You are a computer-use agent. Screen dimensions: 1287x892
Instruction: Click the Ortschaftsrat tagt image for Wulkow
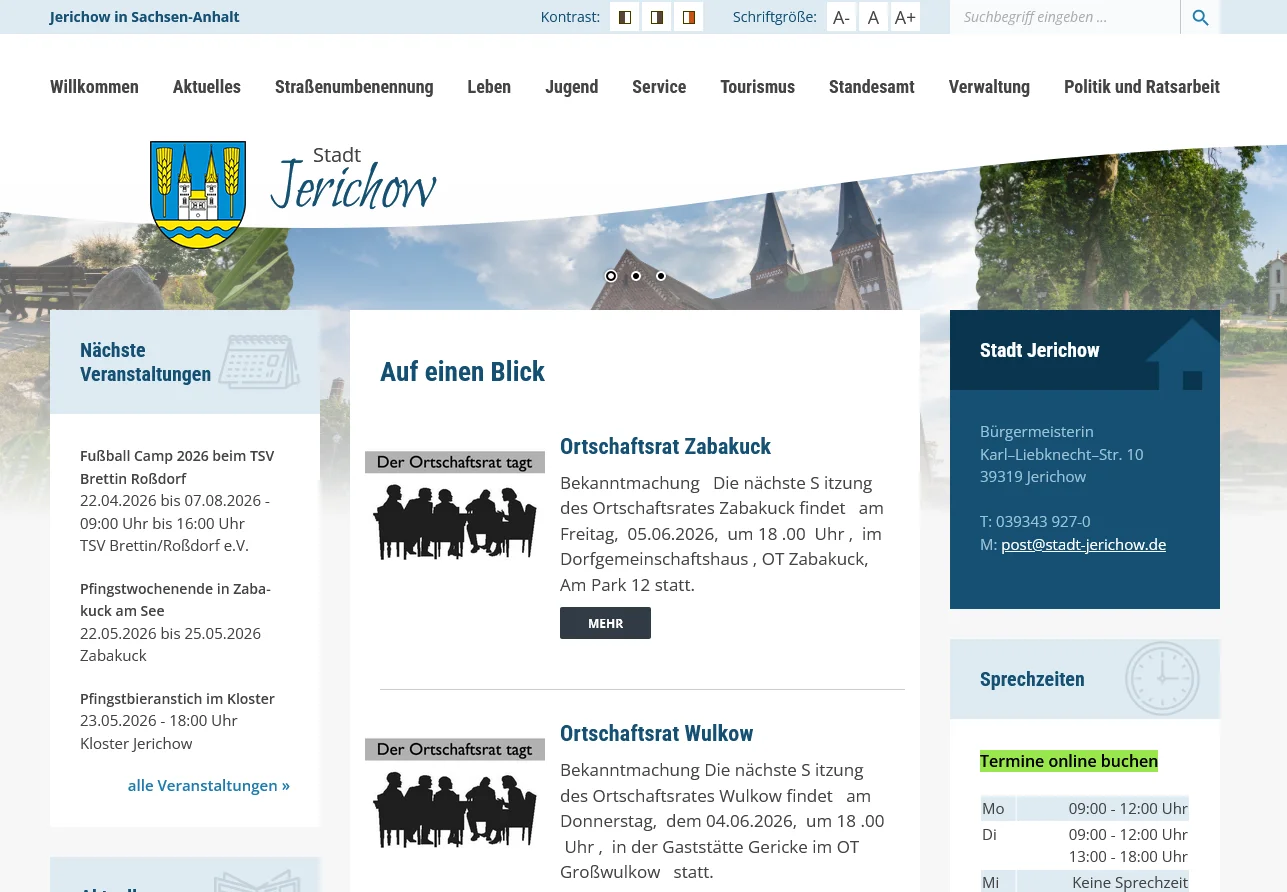[455, 793]
